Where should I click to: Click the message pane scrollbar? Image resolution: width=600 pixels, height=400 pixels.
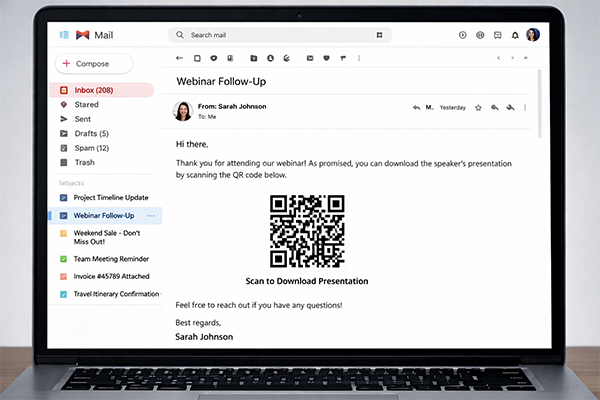coord(540,104)
